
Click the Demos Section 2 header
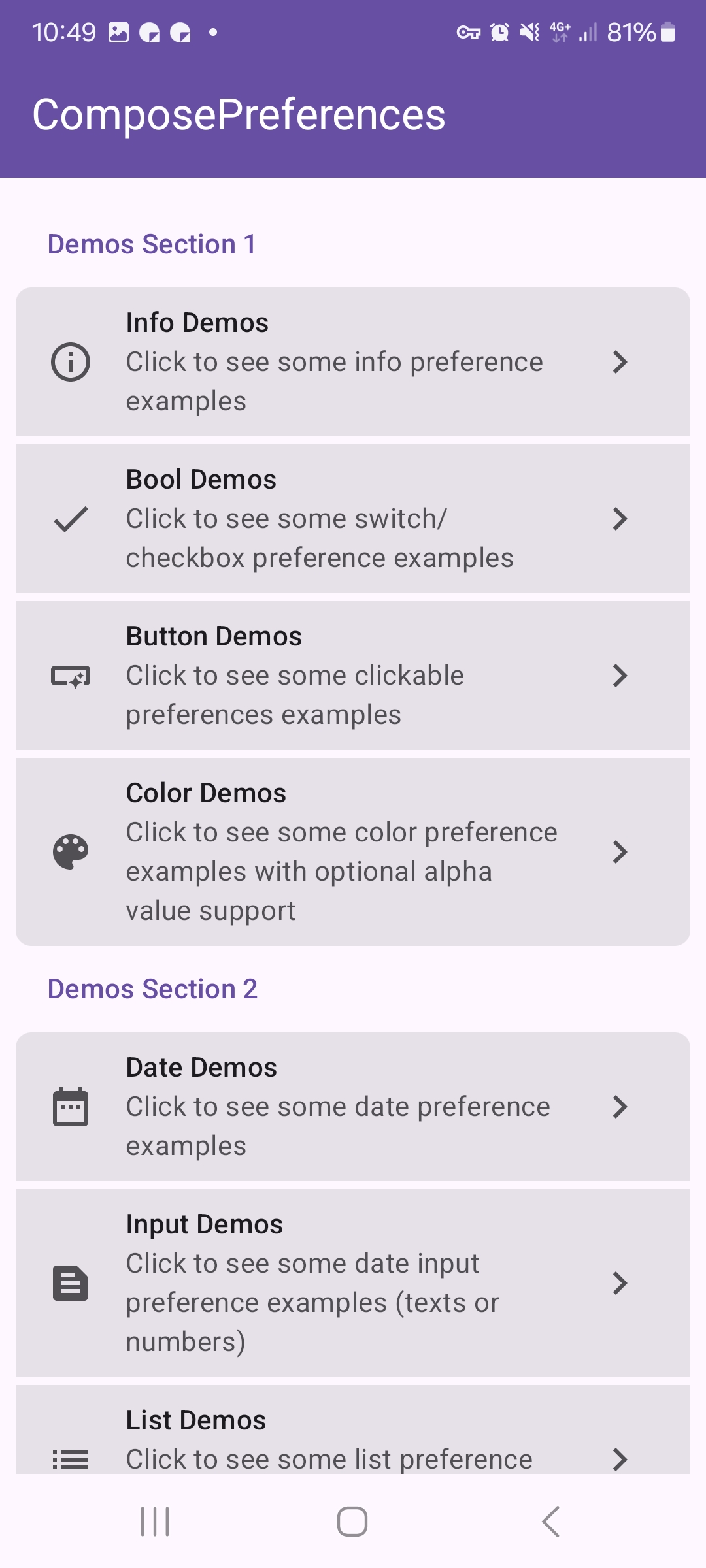tap(152, 989)
